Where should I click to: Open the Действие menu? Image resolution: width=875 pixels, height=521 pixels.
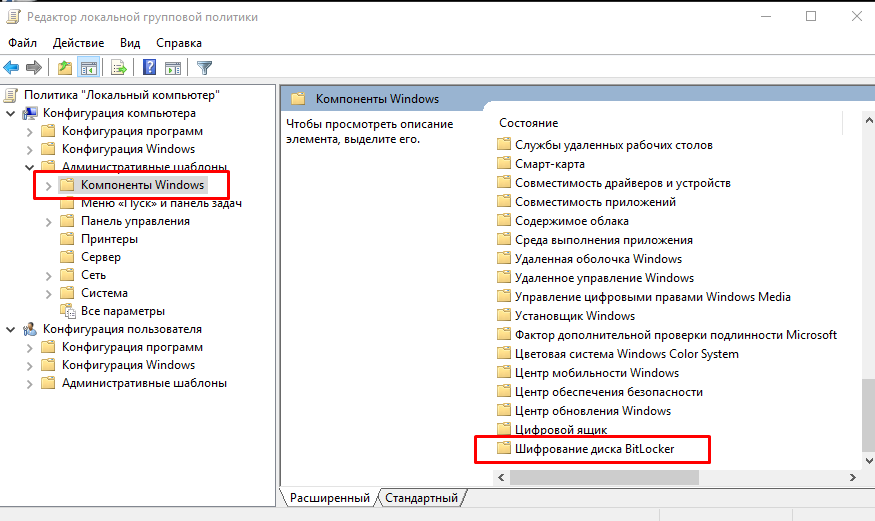click(78, 43)
